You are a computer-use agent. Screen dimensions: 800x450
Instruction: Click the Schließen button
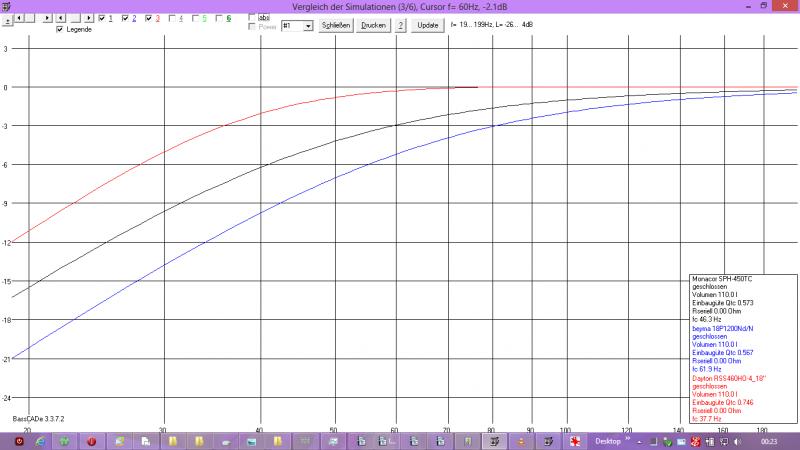336,25
